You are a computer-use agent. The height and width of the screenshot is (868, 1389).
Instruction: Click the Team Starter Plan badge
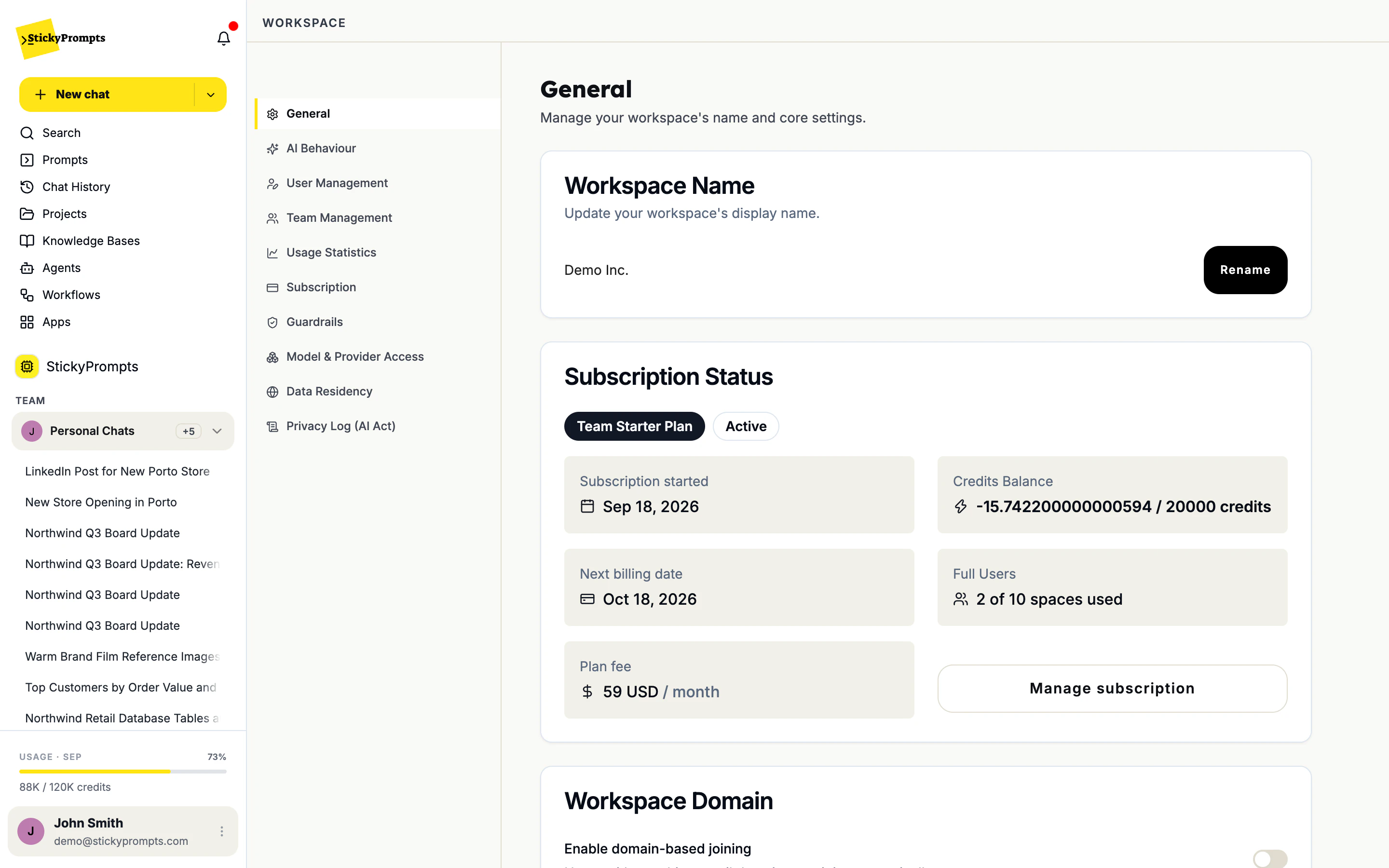pos(634,426)
